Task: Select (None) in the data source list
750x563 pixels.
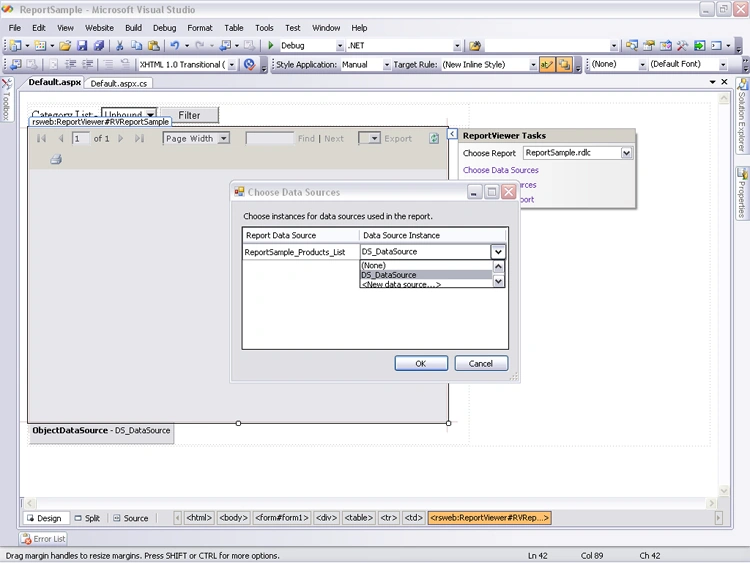Action: pos(426,265)
